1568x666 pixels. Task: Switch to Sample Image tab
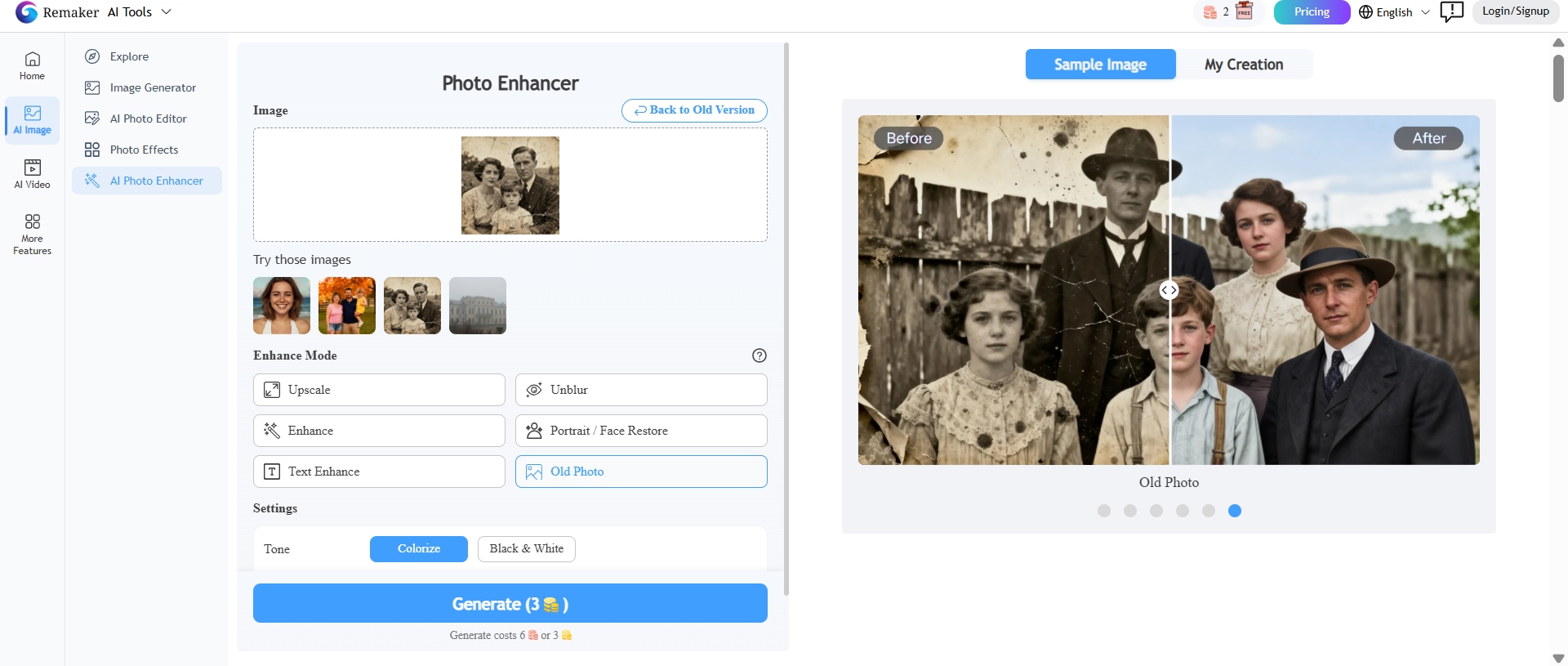point(1100,65)
